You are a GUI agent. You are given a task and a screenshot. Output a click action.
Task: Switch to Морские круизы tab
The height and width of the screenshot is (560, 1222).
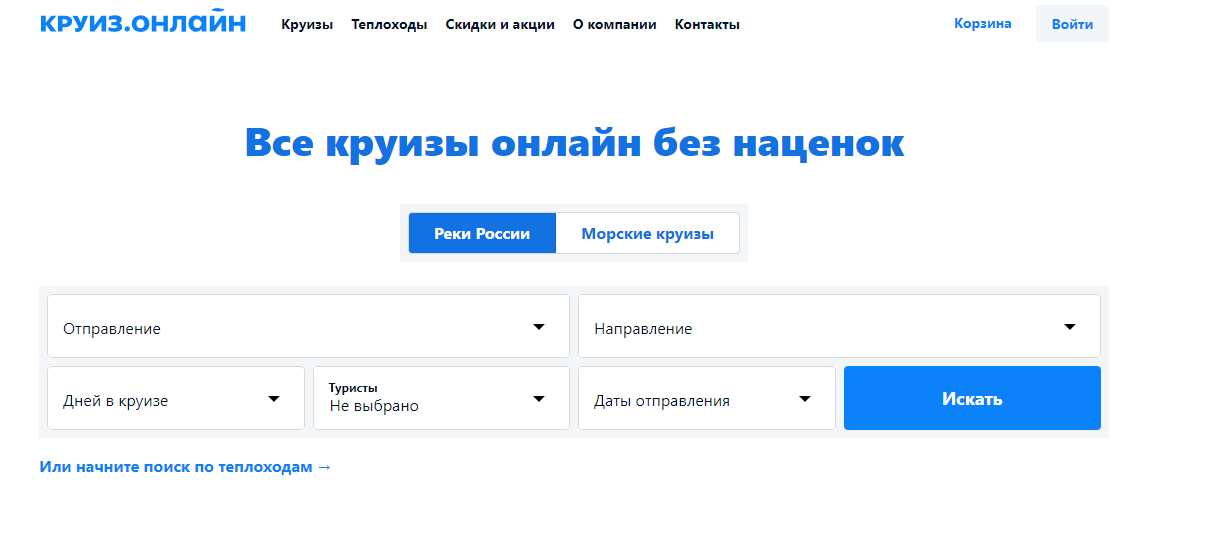648,234
